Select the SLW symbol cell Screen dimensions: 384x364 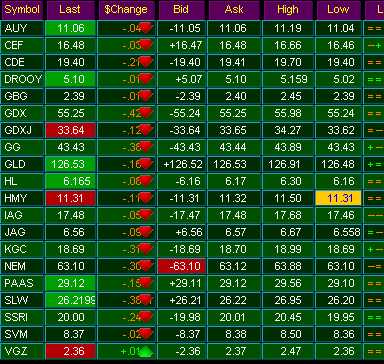[22, 300]
